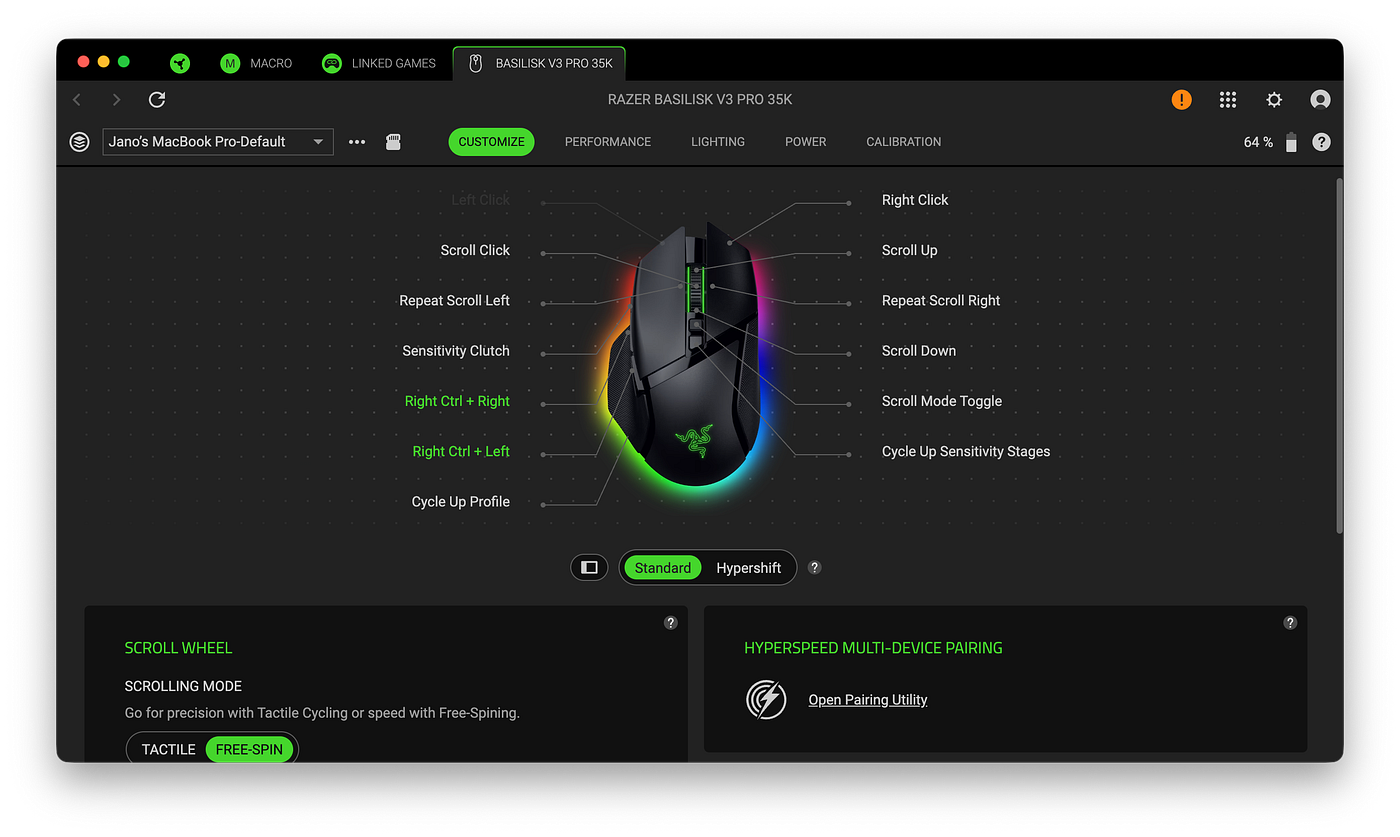Toggle the sidebar panel view icon
The height and width of the screenshot is (837, 1400).
(589, 568)
